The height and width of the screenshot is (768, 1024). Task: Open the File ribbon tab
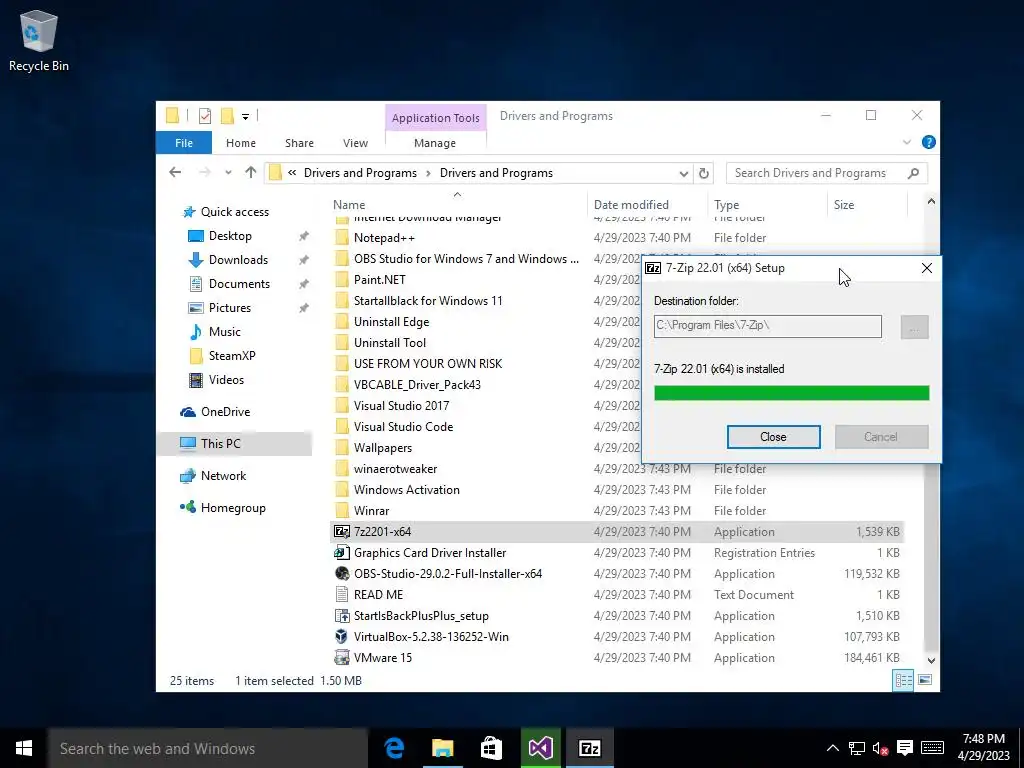point(184,143)
